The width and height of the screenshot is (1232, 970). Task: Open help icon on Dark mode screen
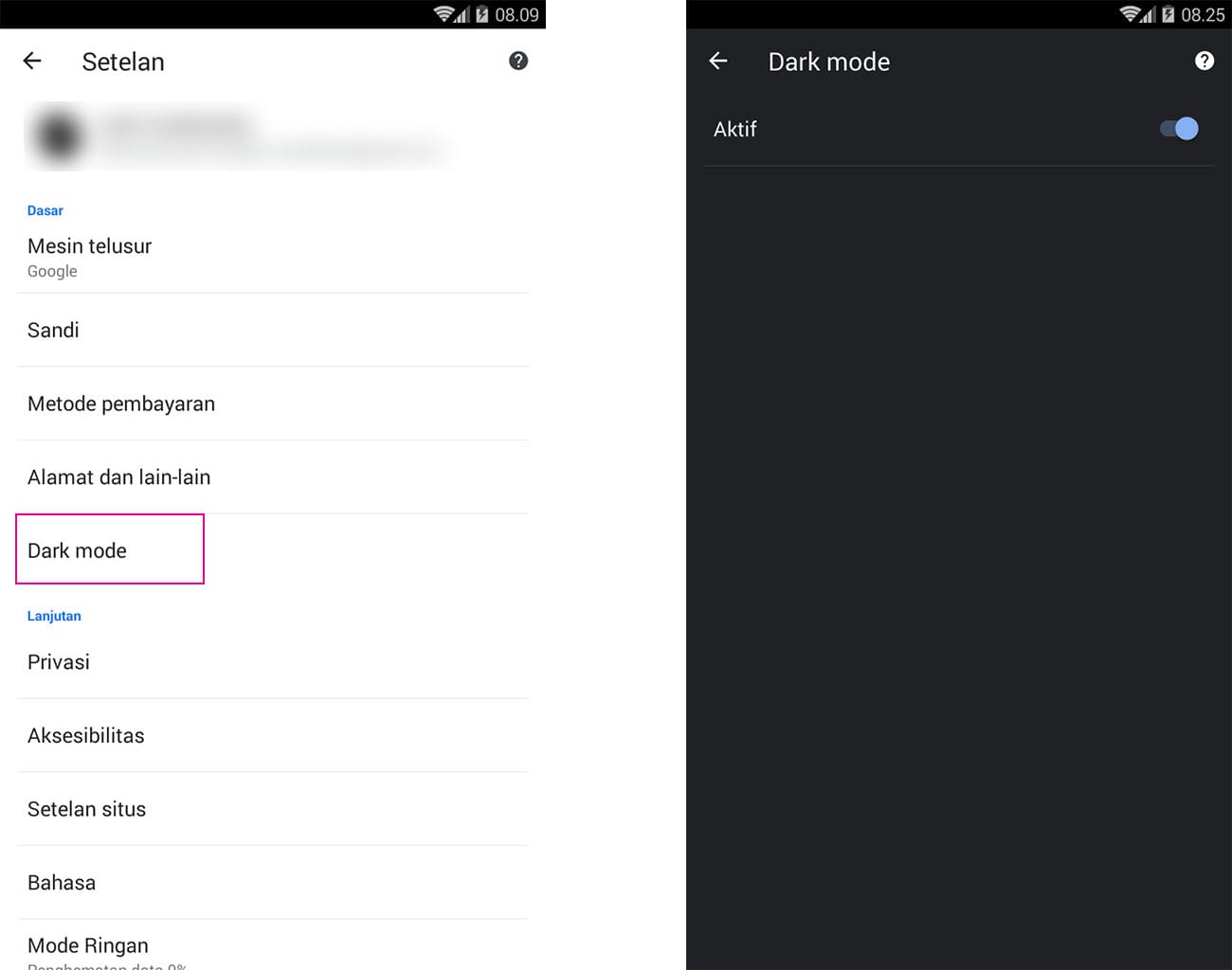1204,62
